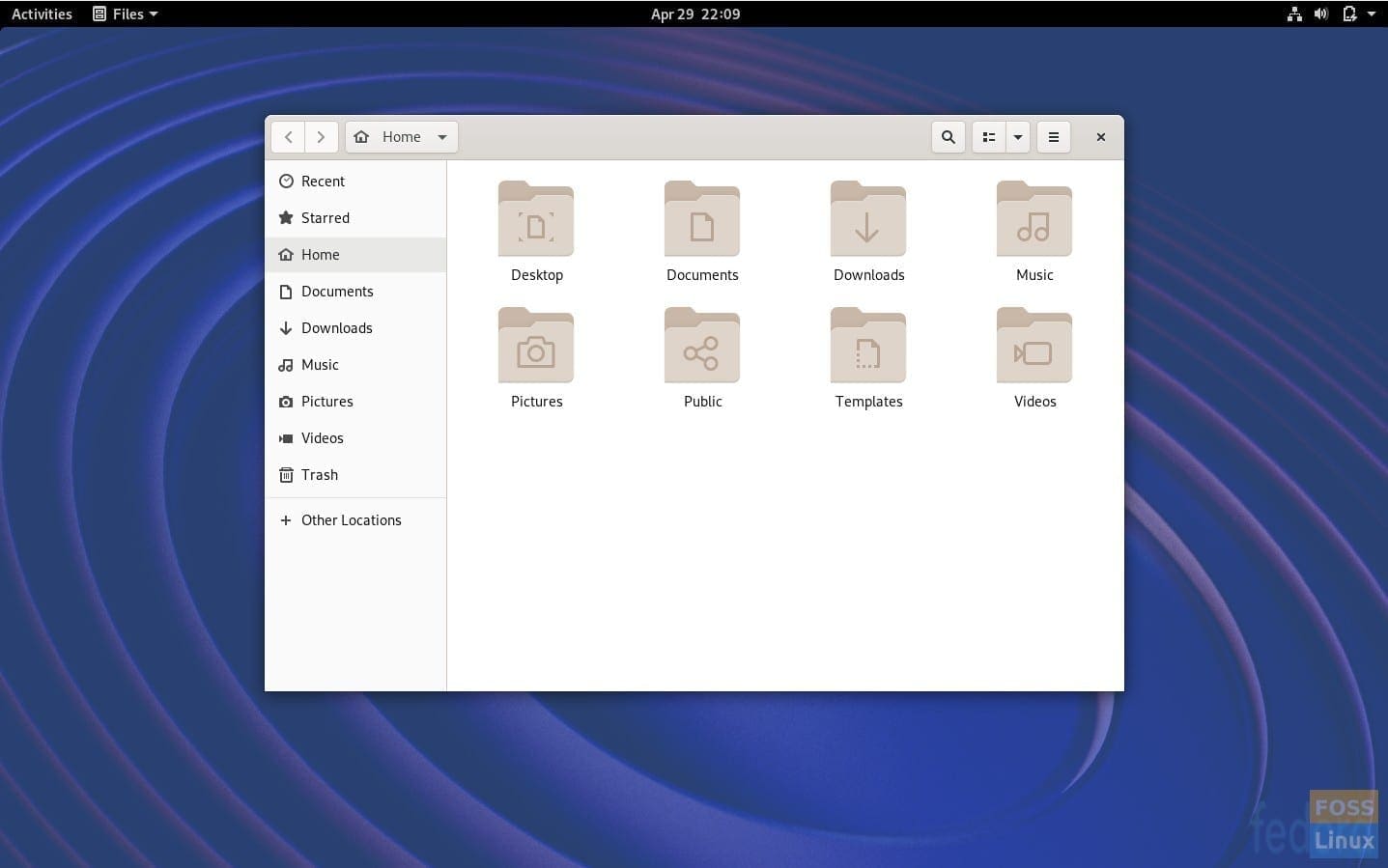Viewport: 1388px width, 868px height.
Task: Open the Activities overview
Action: [x=42, y=14]
